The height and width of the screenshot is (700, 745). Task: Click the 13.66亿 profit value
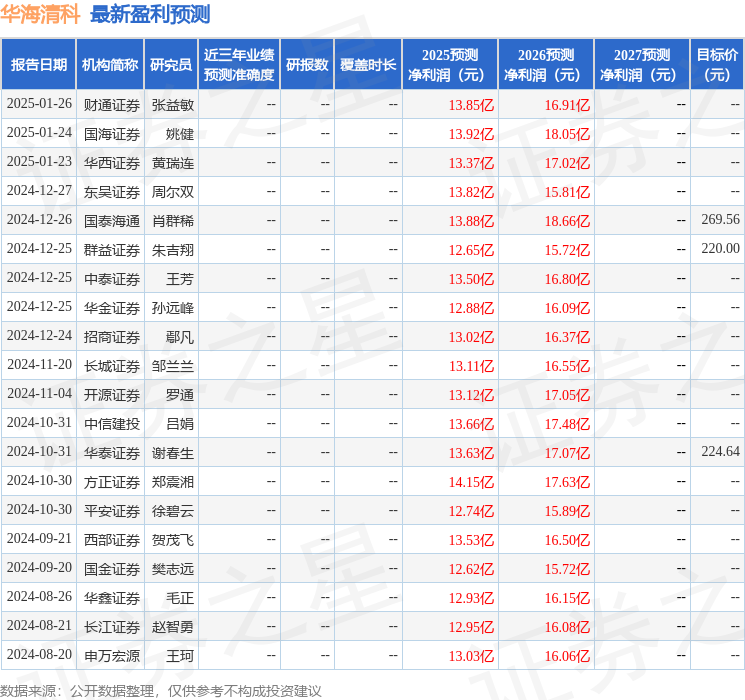[471, 424]
